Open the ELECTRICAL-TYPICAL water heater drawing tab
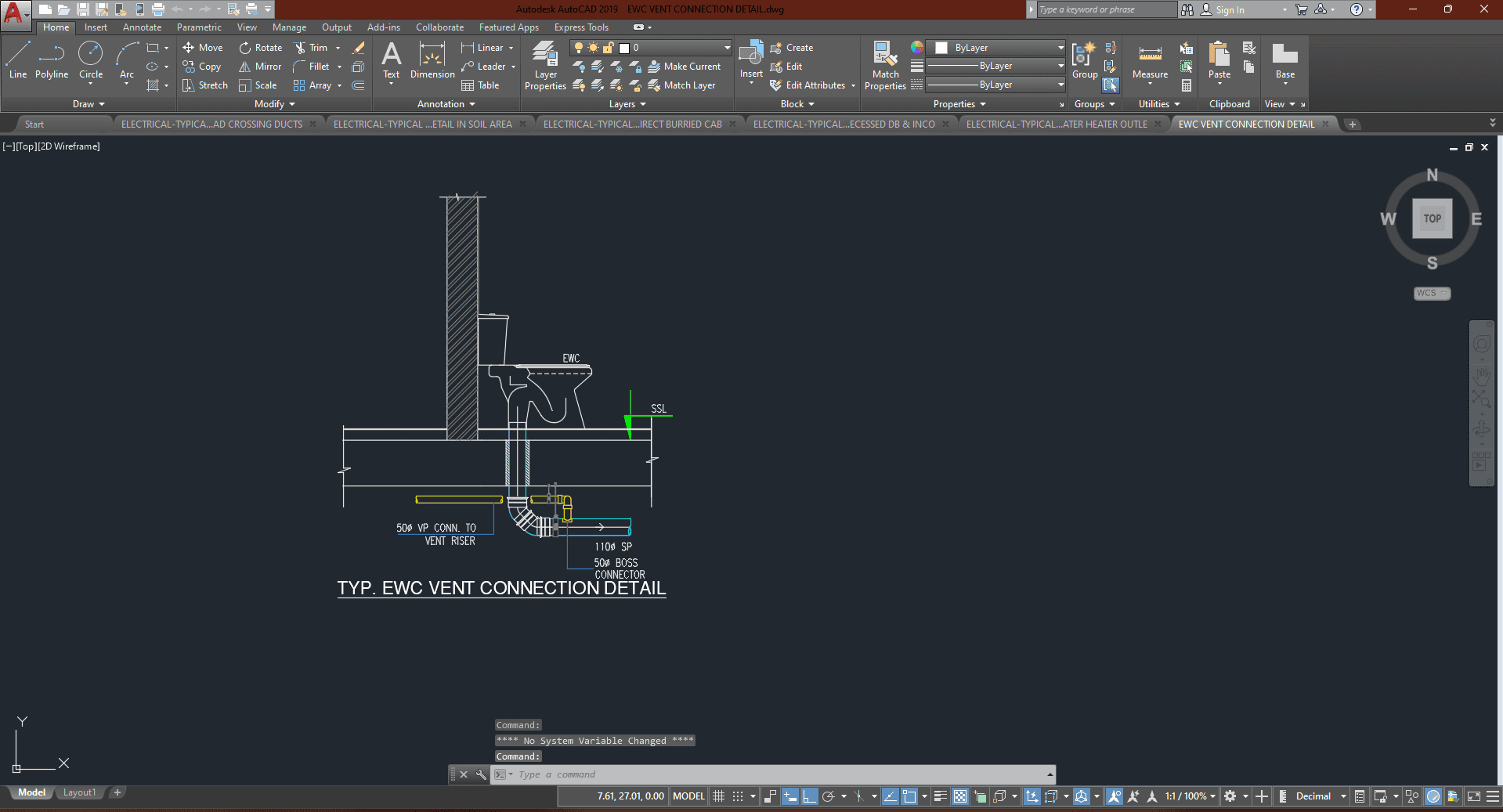This screenshot has height=812, width=1503. click(x=1056, y=124)
